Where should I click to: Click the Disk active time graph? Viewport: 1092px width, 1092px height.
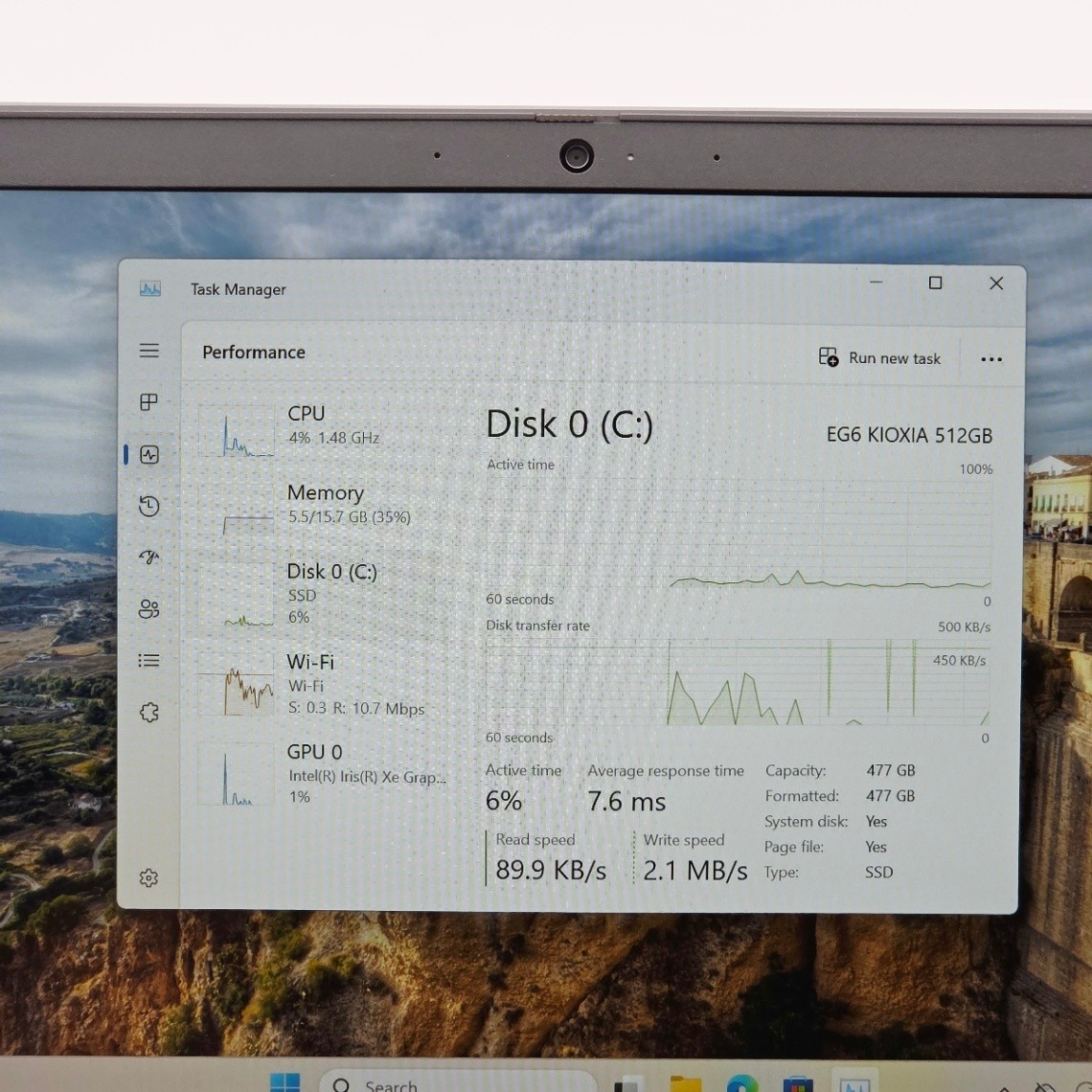tap(739, 534)
